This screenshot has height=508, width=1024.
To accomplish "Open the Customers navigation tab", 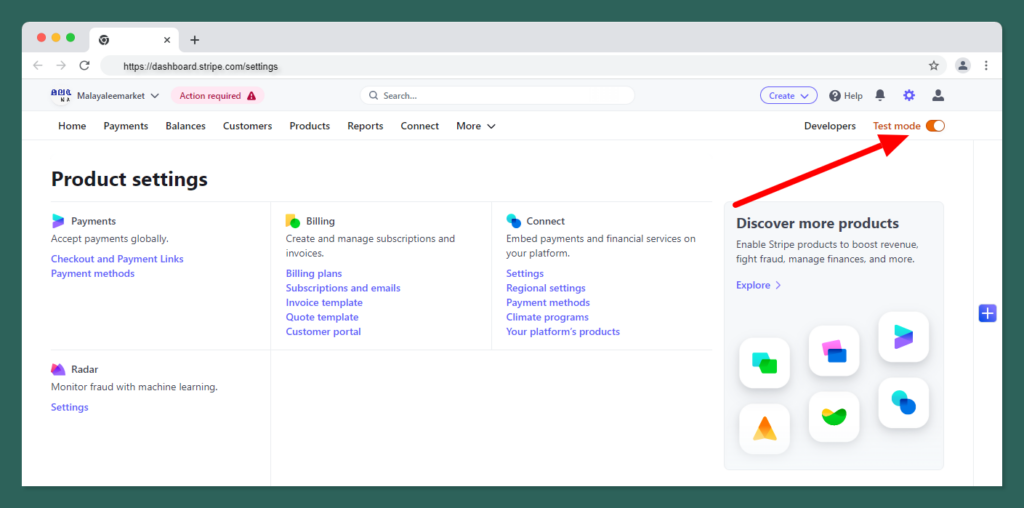I will click(247, 126).
